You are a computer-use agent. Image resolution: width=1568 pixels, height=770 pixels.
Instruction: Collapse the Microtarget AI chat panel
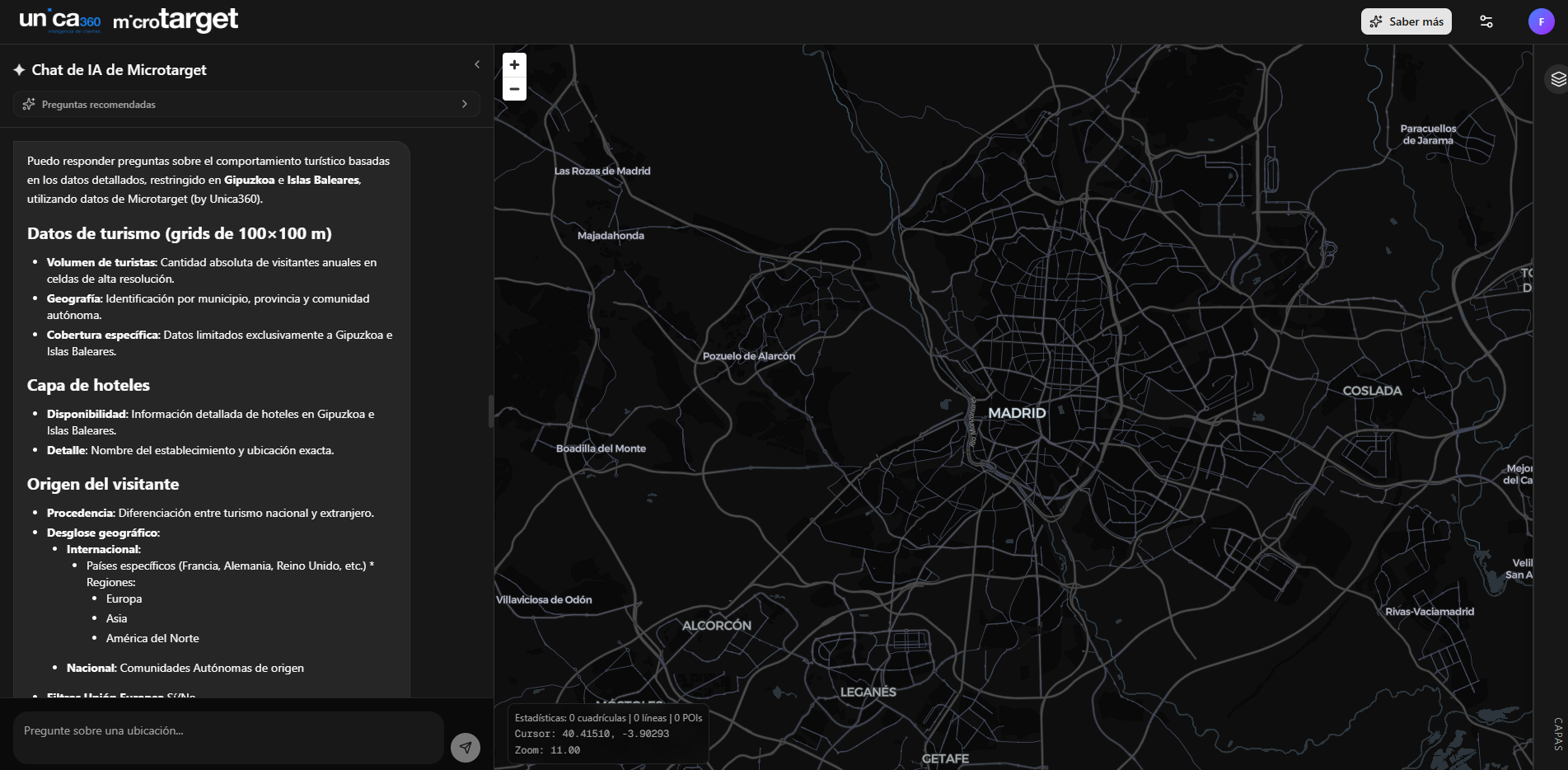pos(477,64)
